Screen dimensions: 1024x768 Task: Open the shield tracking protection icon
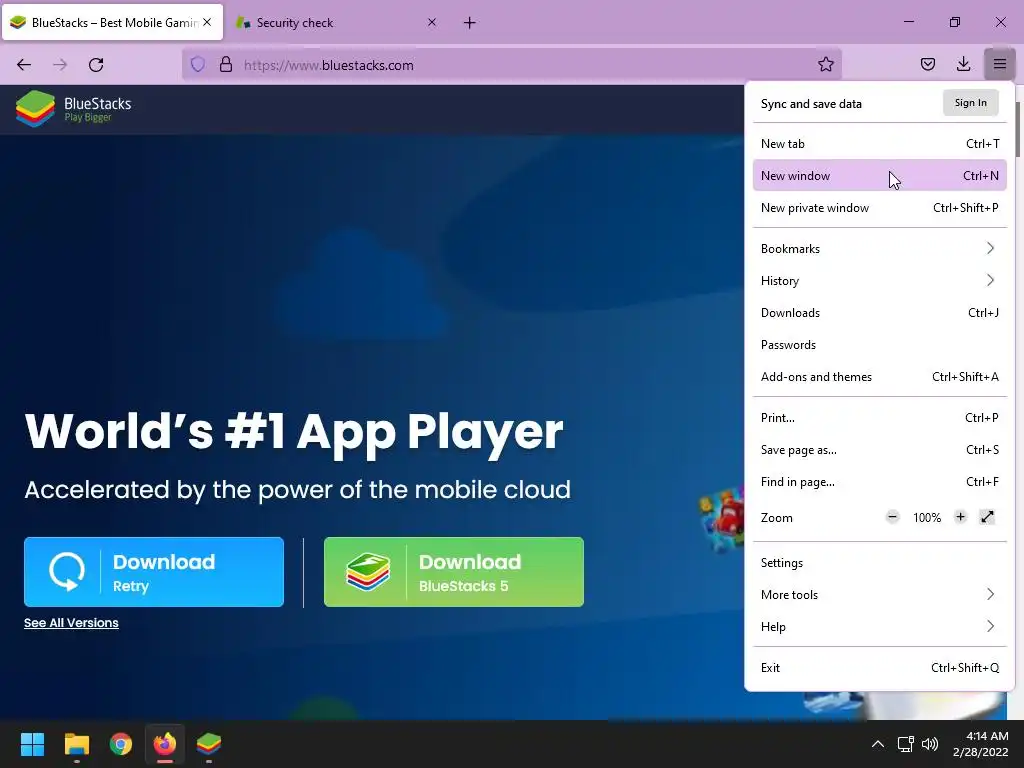pos(198,65)
